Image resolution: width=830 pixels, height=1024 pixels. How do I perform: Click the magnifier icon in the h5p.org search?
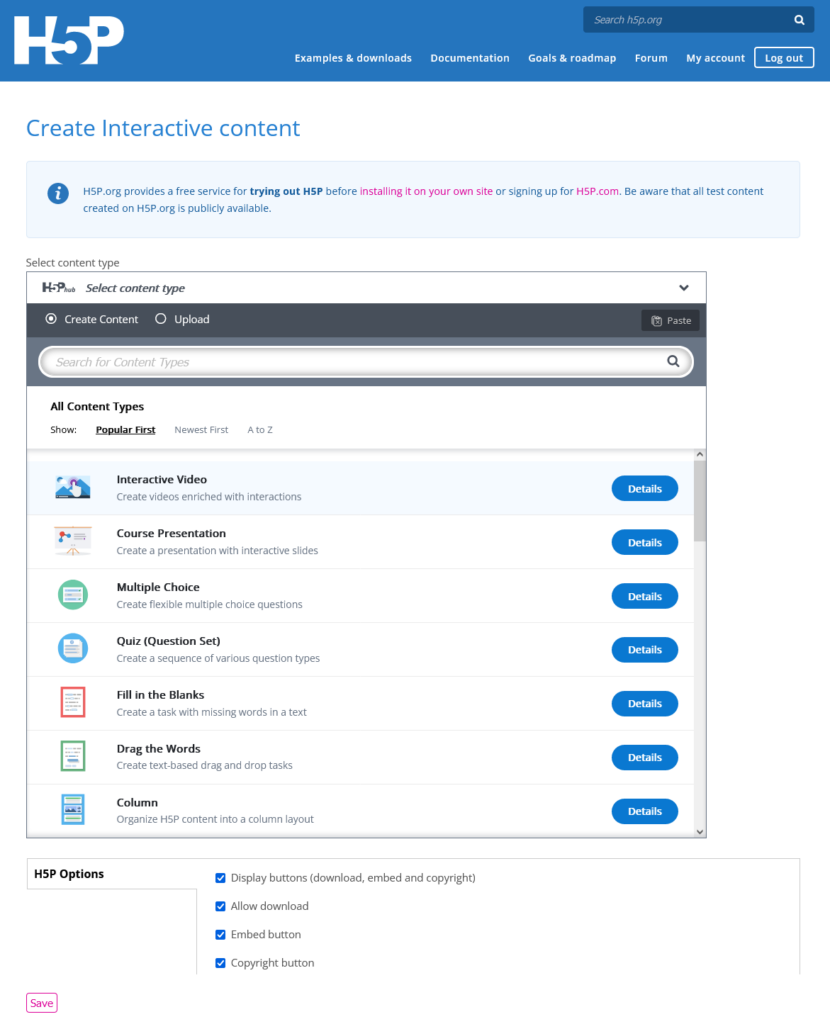click(x=799, y=20)
